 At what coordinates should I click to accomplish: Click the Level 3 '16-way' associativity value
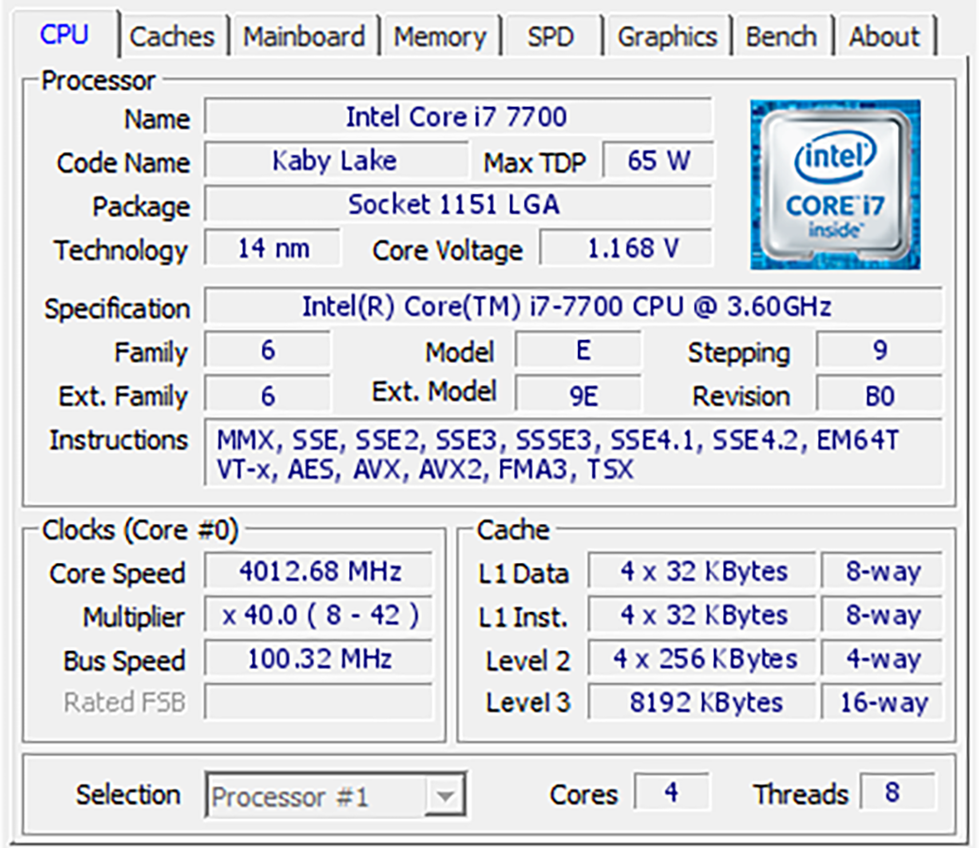882,703
